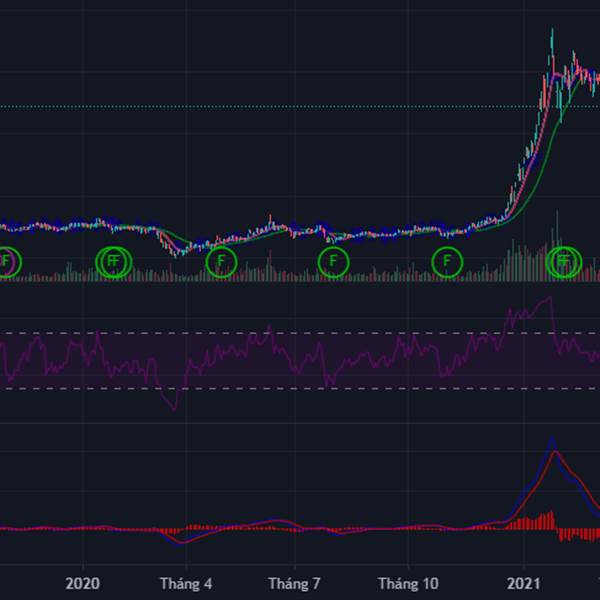
Task: Click the Tháng 4 axis label
Action: tap(186, 584)
